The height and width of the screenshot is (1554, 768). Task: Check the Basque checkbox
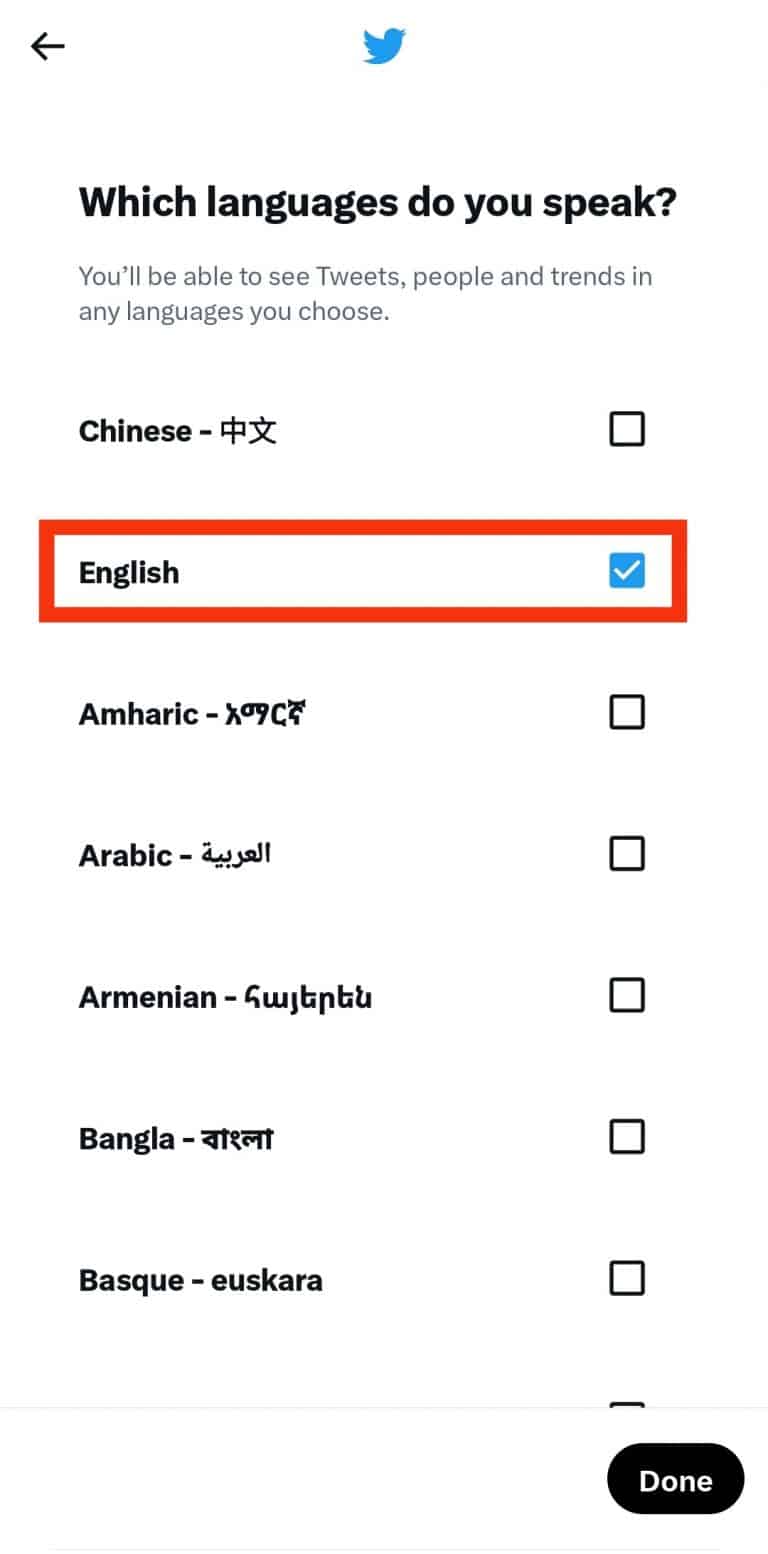[x=627, y=1278]
